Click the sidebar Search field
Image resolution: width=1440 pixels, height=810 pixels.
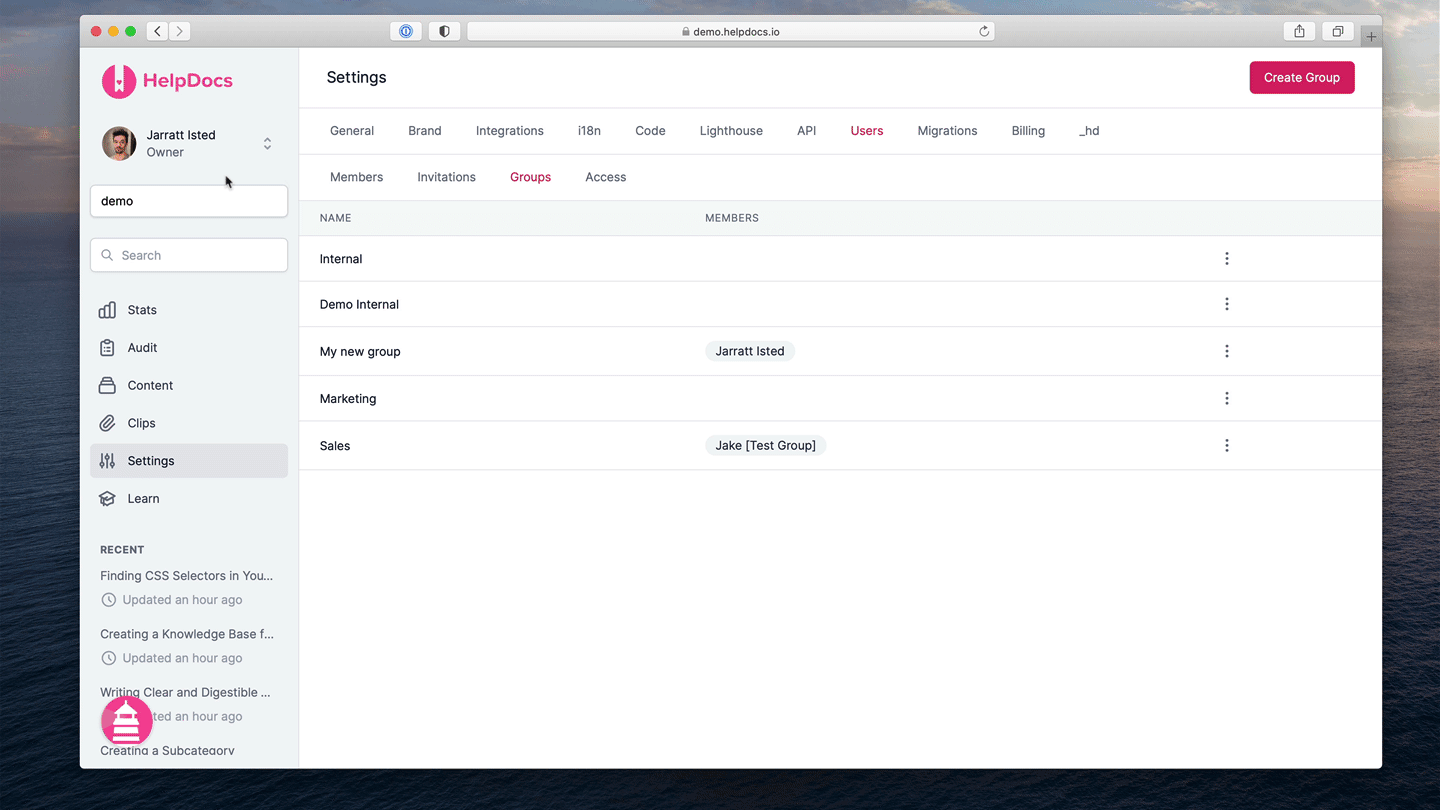[189, 256]
